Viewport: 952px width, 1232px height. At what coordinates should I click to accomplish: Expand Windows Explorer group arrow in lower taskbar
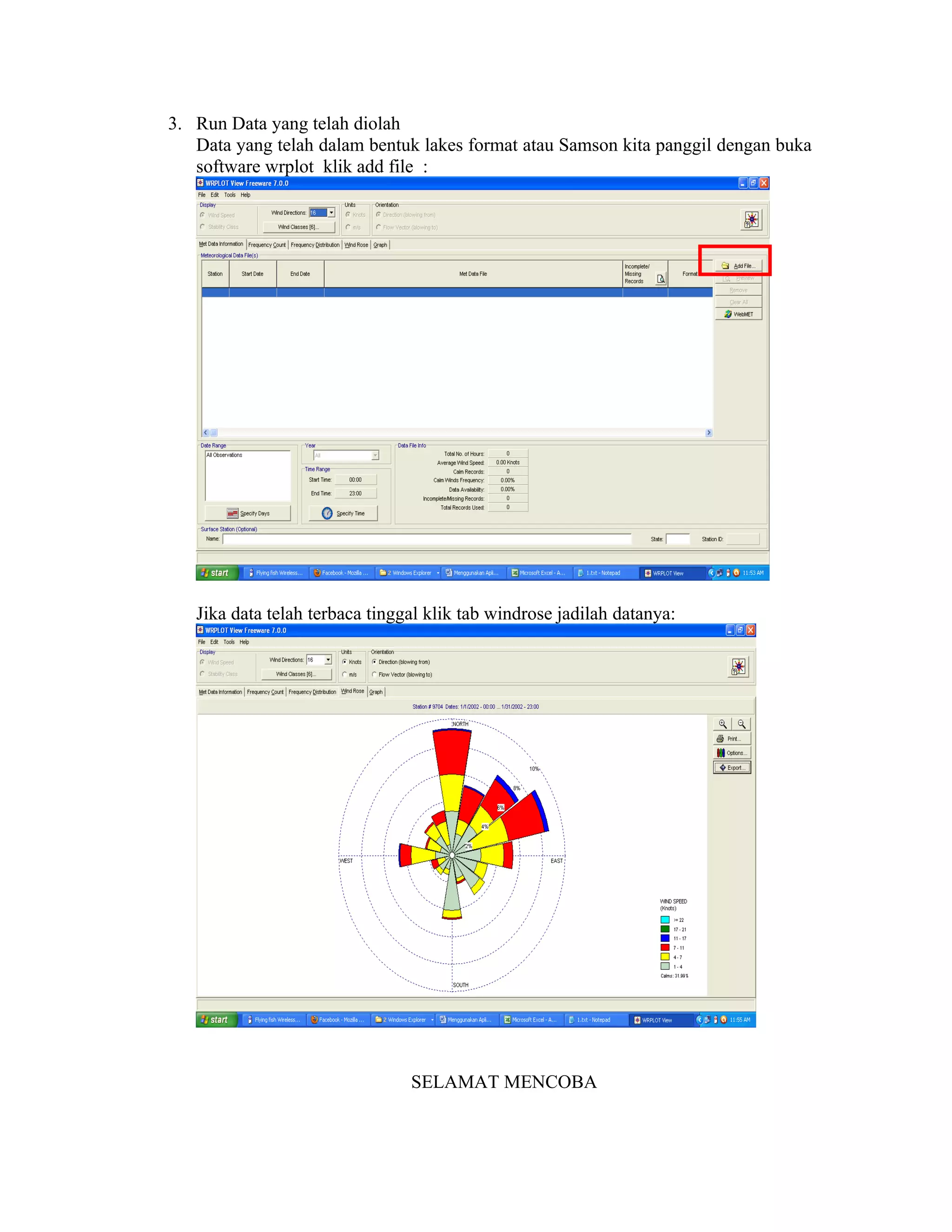[432, 1020]
